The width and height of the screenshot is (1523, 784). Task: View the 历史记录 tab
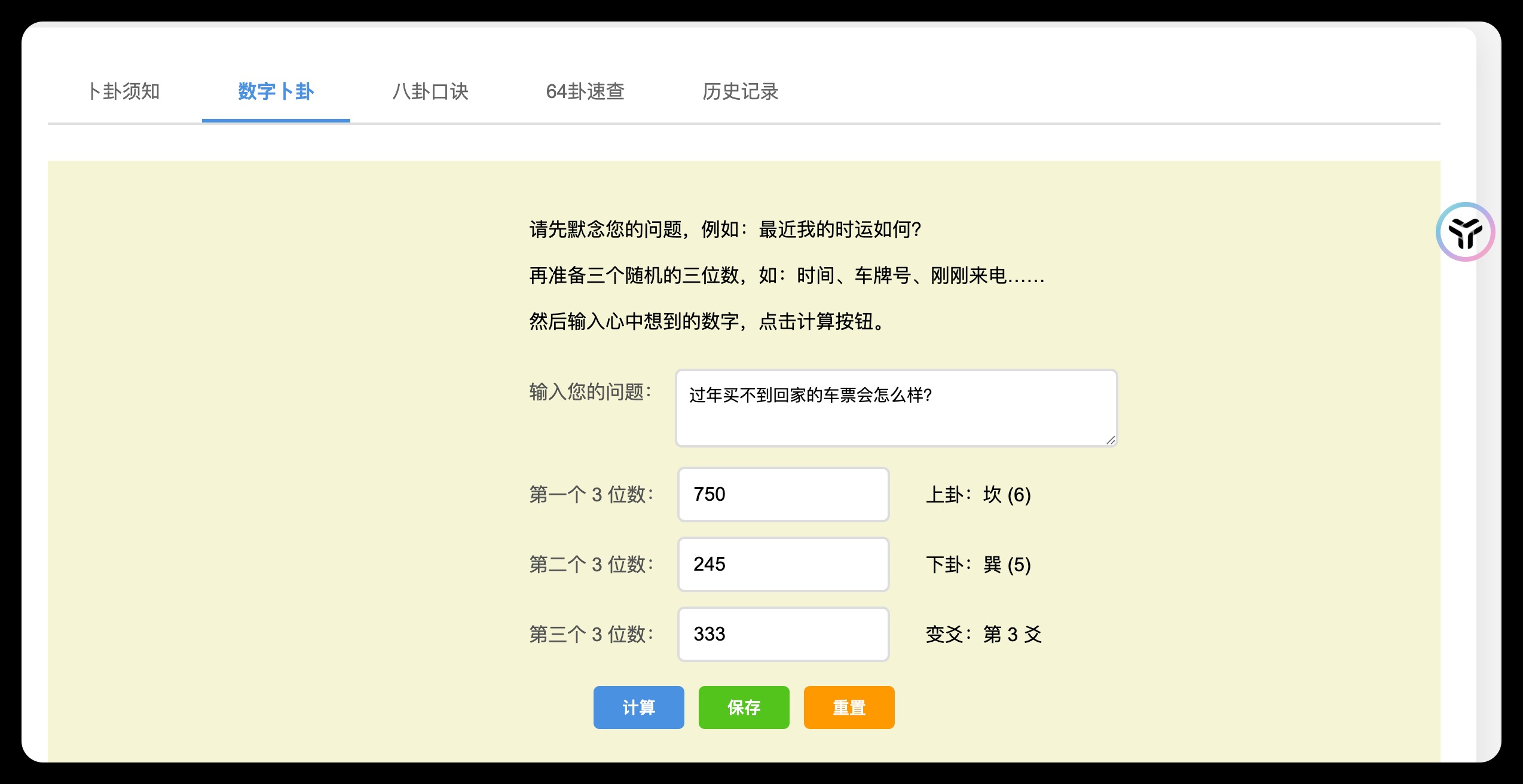click(x=740, y=91)
